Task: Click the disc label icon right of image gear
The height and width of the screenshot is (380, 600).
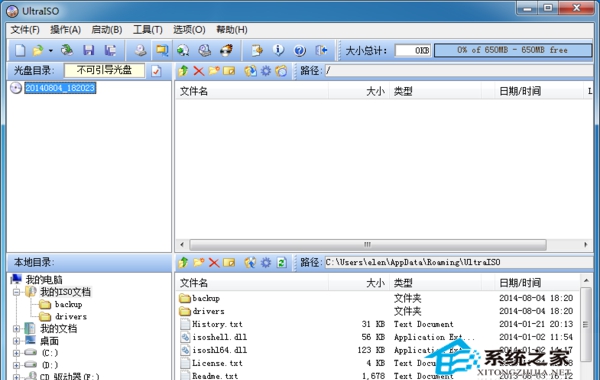Action: [281, 71]
